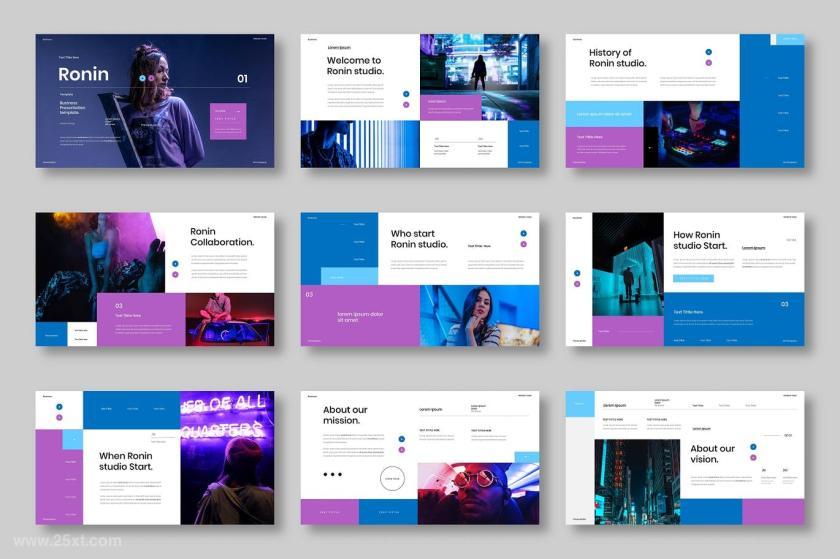Click the three dots on About our mission slide
This screenshot has width=840, height=559.
pos(332,474)
